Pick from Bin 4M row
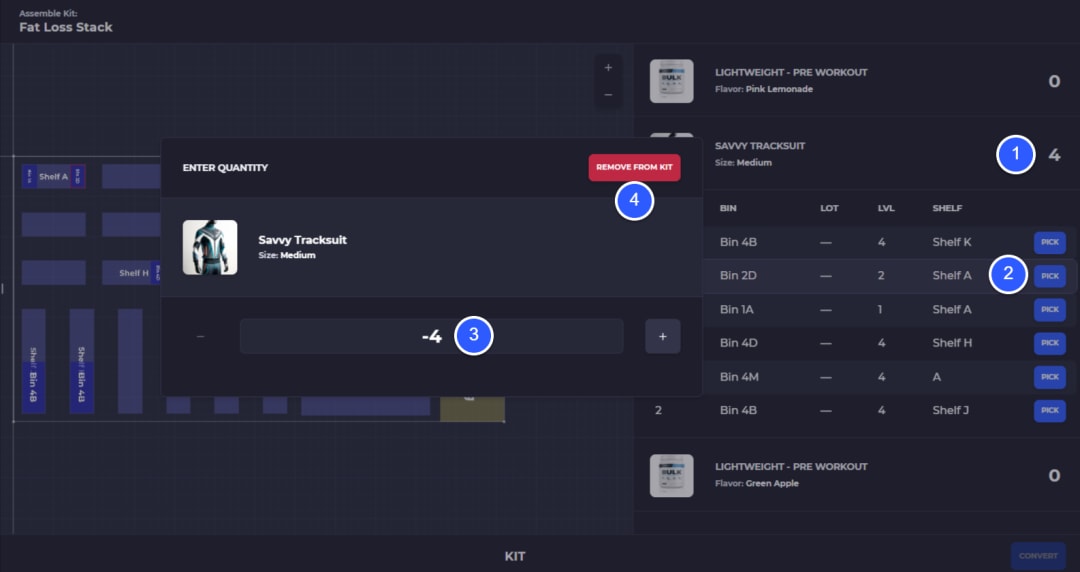Viewport: 1080px width, 572px height. pos(1050,377)
